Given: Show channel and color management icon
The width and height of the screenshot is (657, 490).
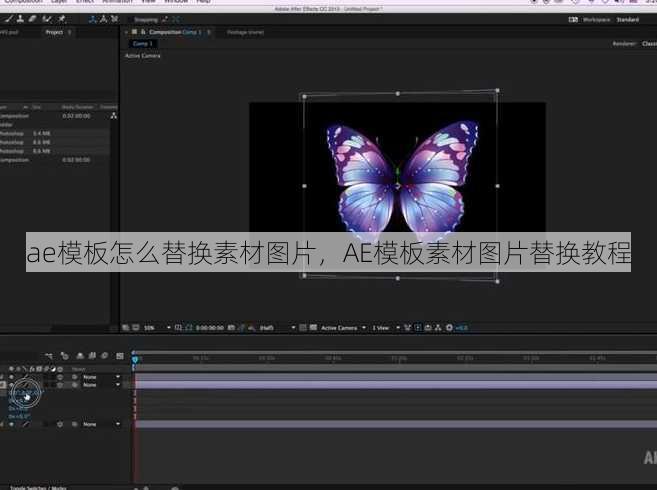Looking at the screenshot, I should (x=251, y=328).
